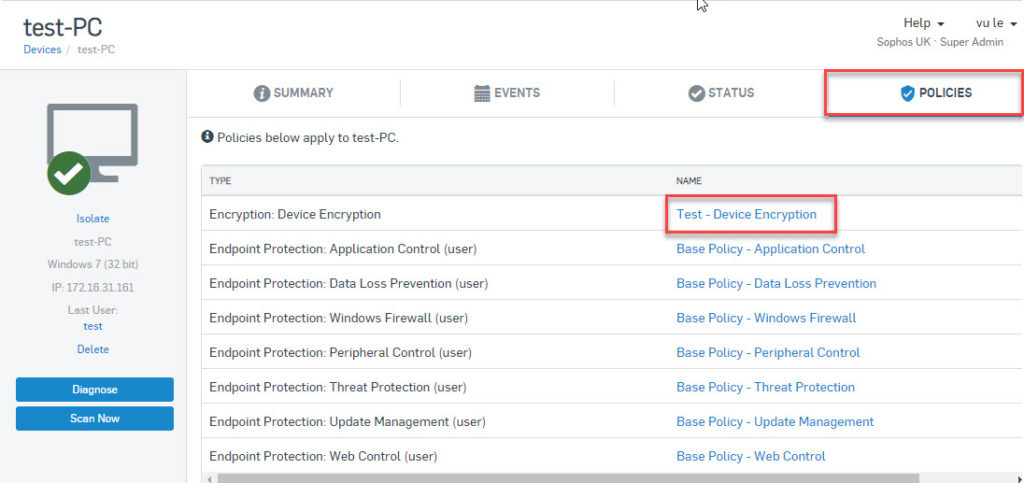Screen dimensions: 1024x483
Task: Click 'Policies below apply to test-PC.' text
Action: click(308, 138)
